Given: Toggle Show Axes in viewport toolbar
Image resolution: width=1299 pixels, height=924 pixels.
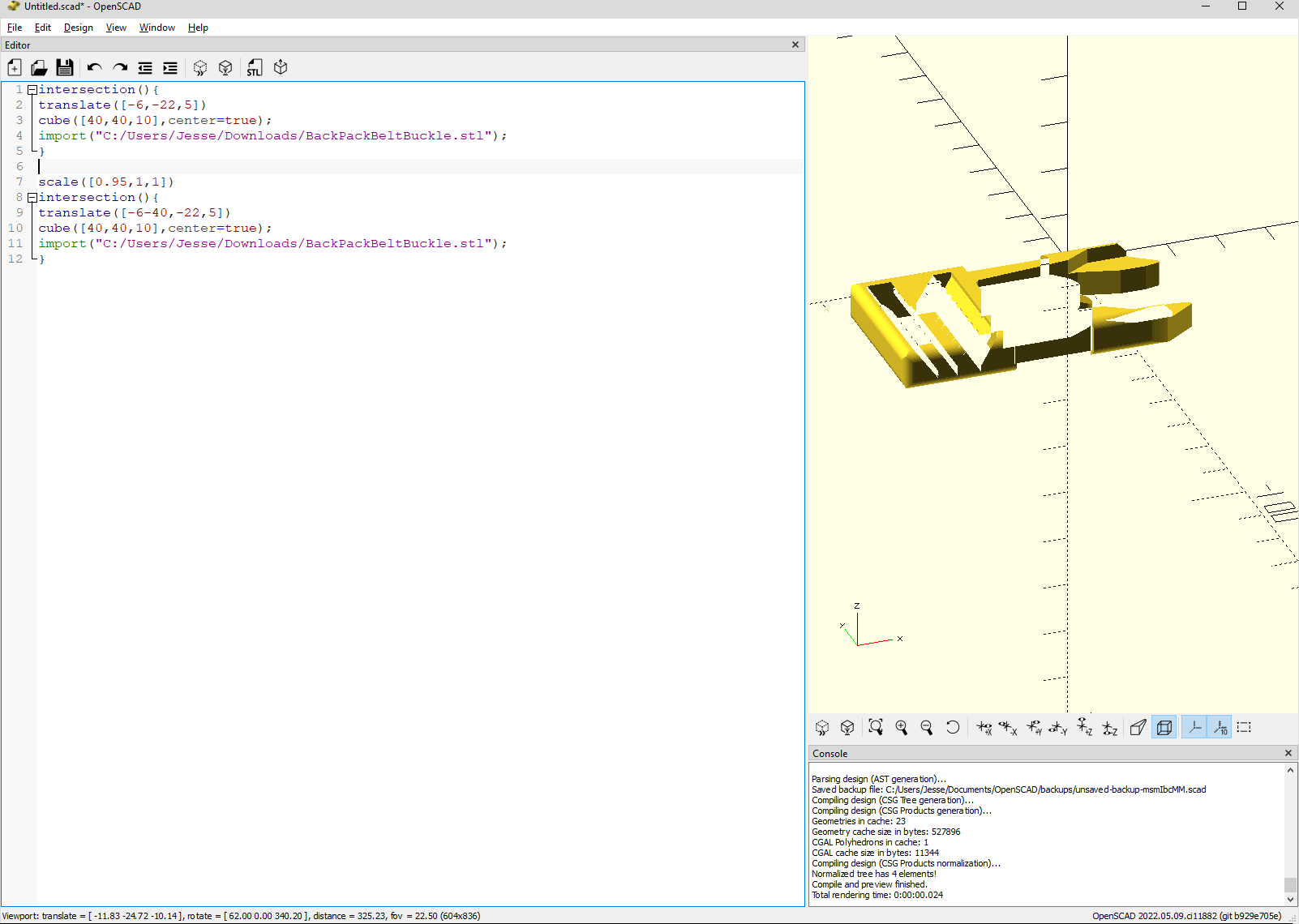Looking at the screenshot, I should click(x=1194, y=727).
